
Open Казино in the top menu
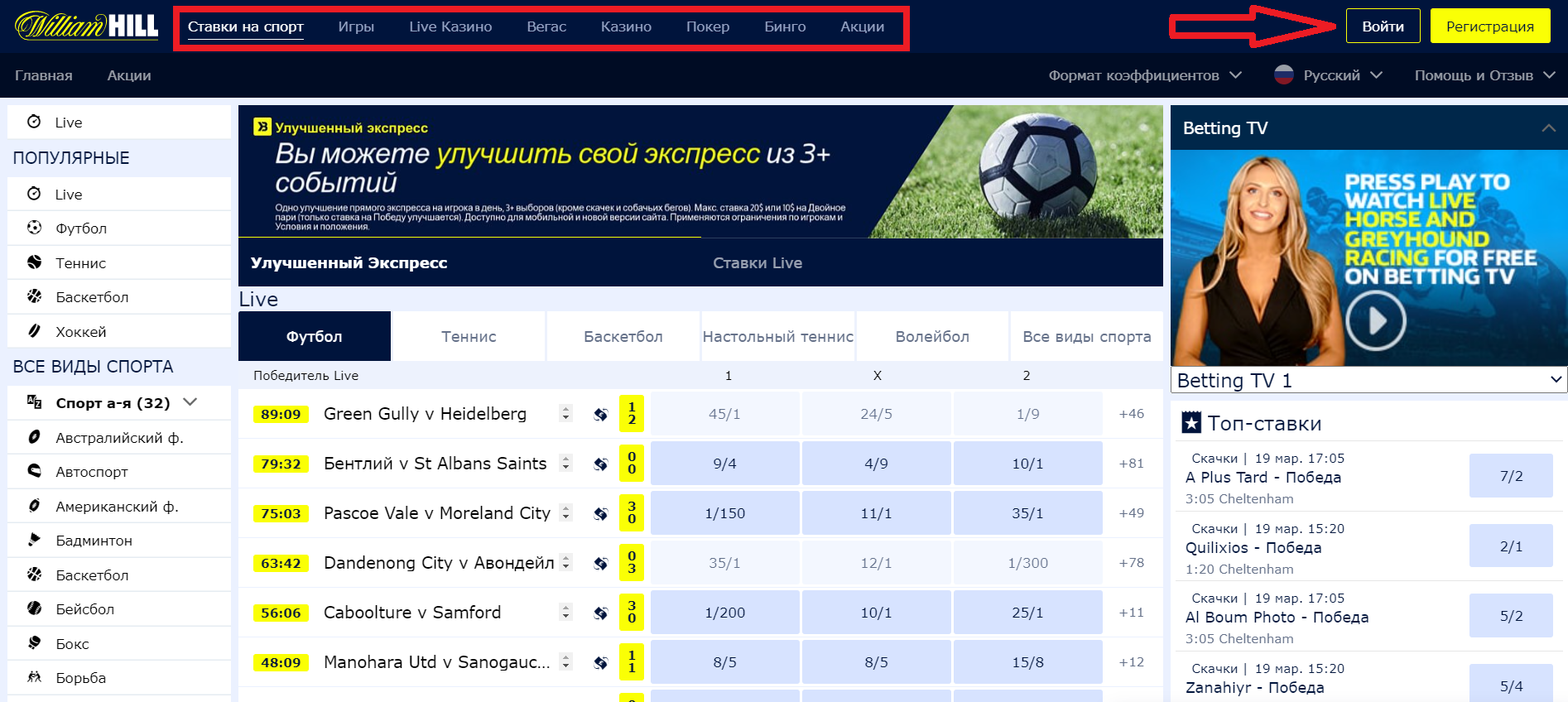pos(626,26)
